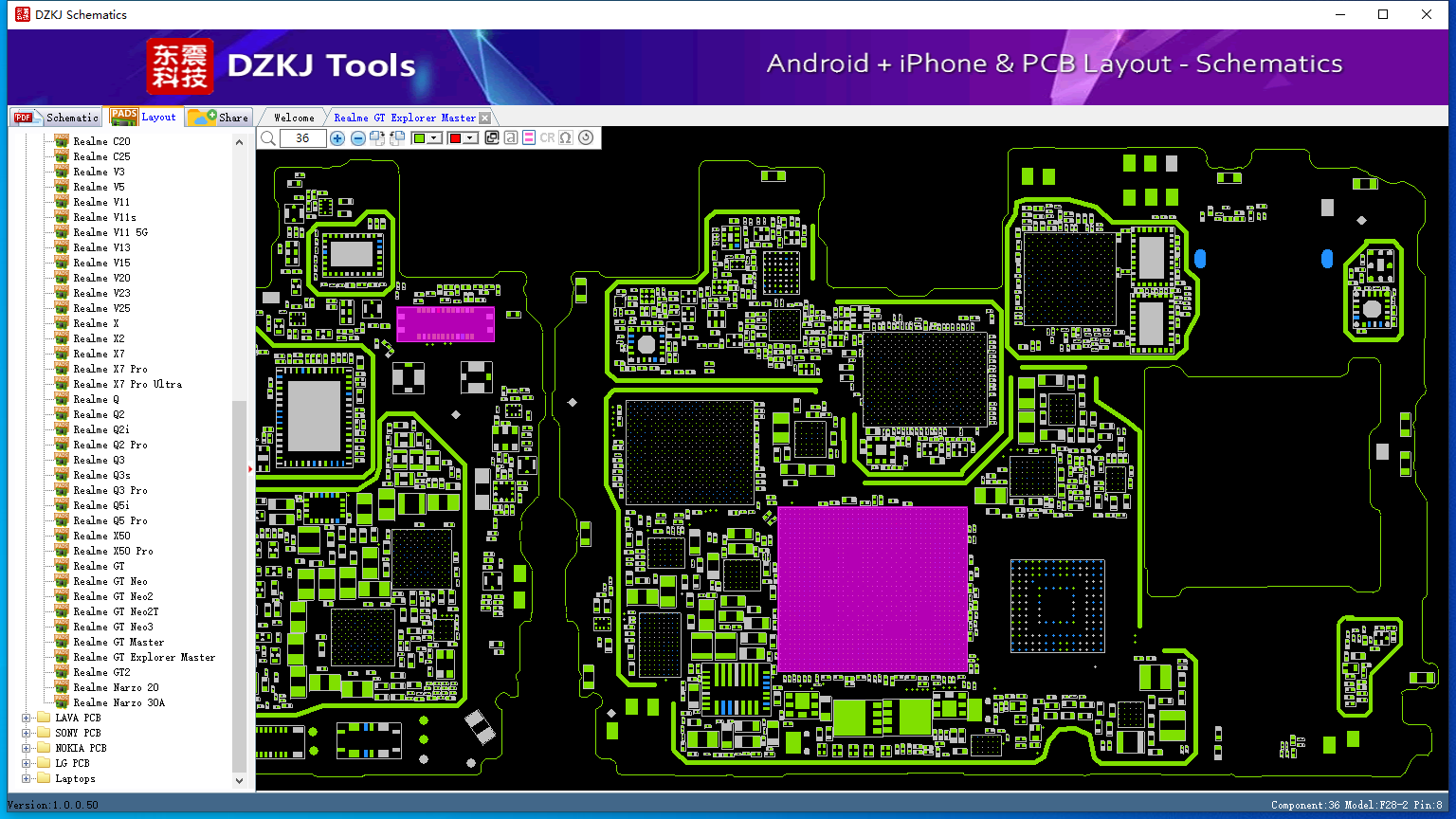Select Realme GT Explorer Master in the tree
Viewport: 1456px width, 819px height.
145,658
